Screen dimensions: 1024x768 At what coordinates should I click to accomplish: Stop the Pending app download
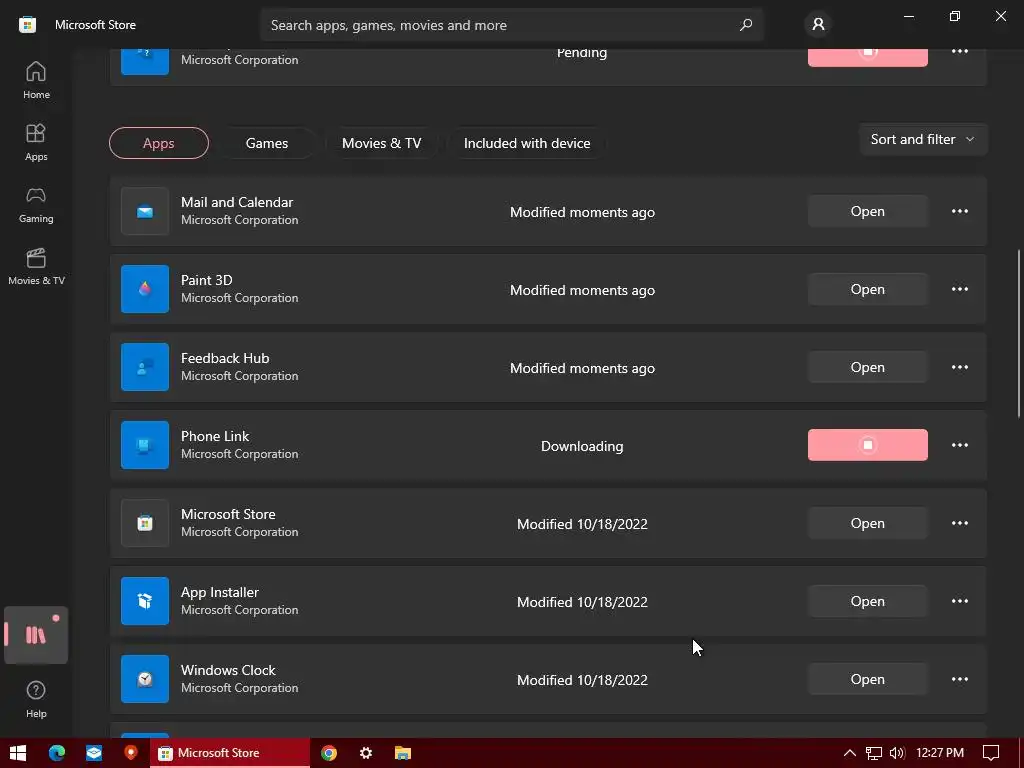click(x=867, y=57)
